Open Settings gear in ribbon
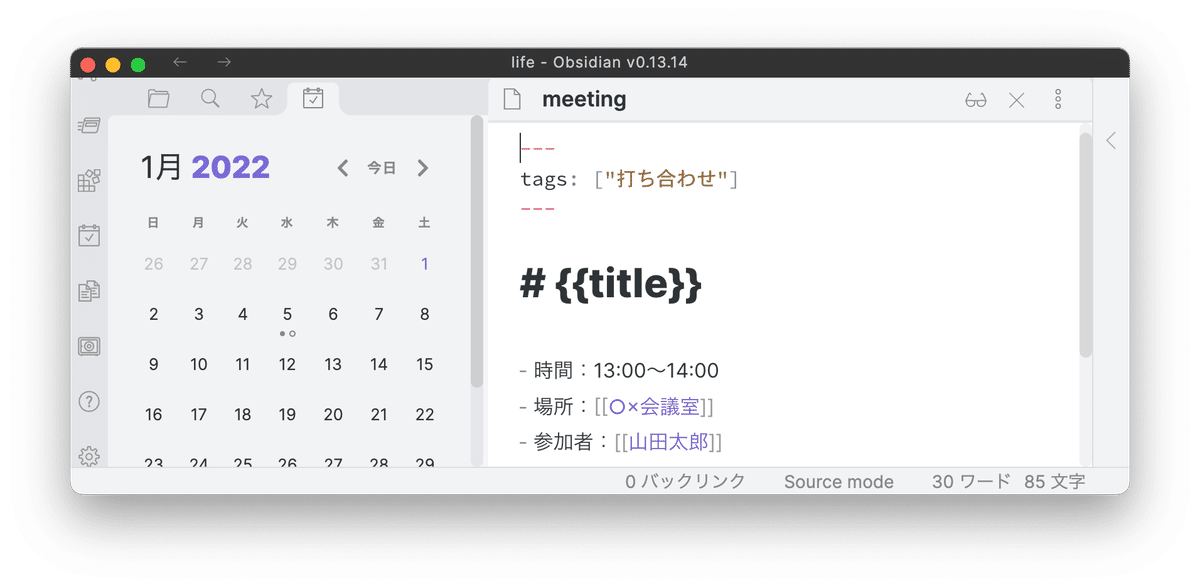 click(x=89, y=456)
